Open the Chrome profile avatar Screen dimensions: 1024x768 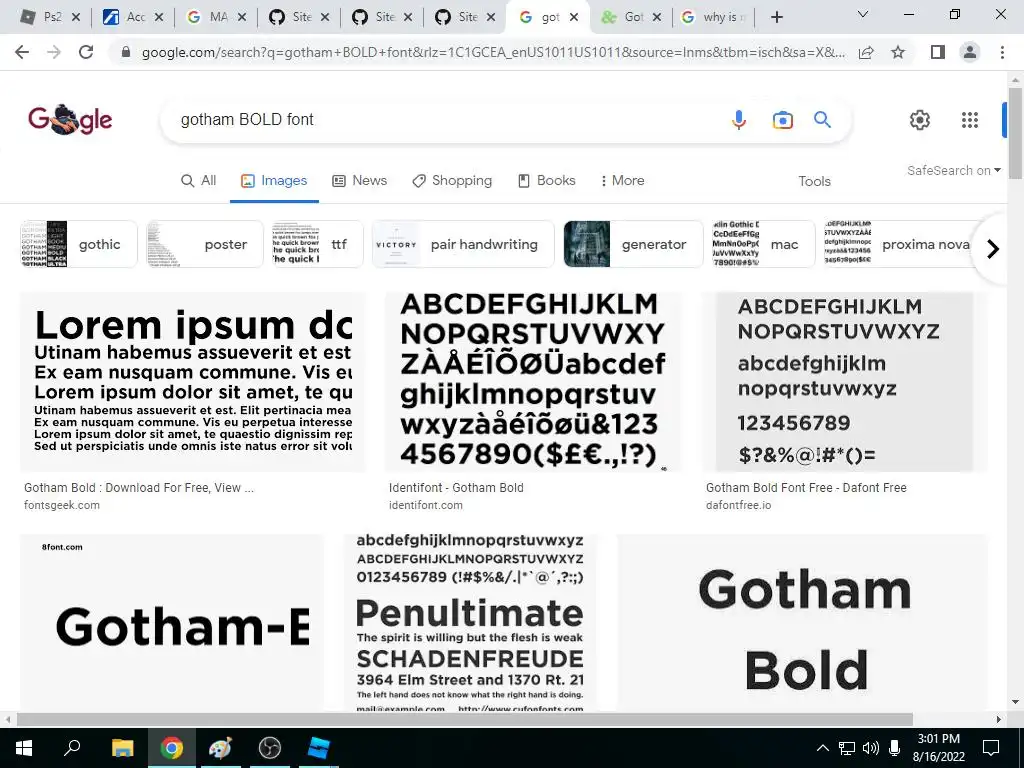[970, 52]
